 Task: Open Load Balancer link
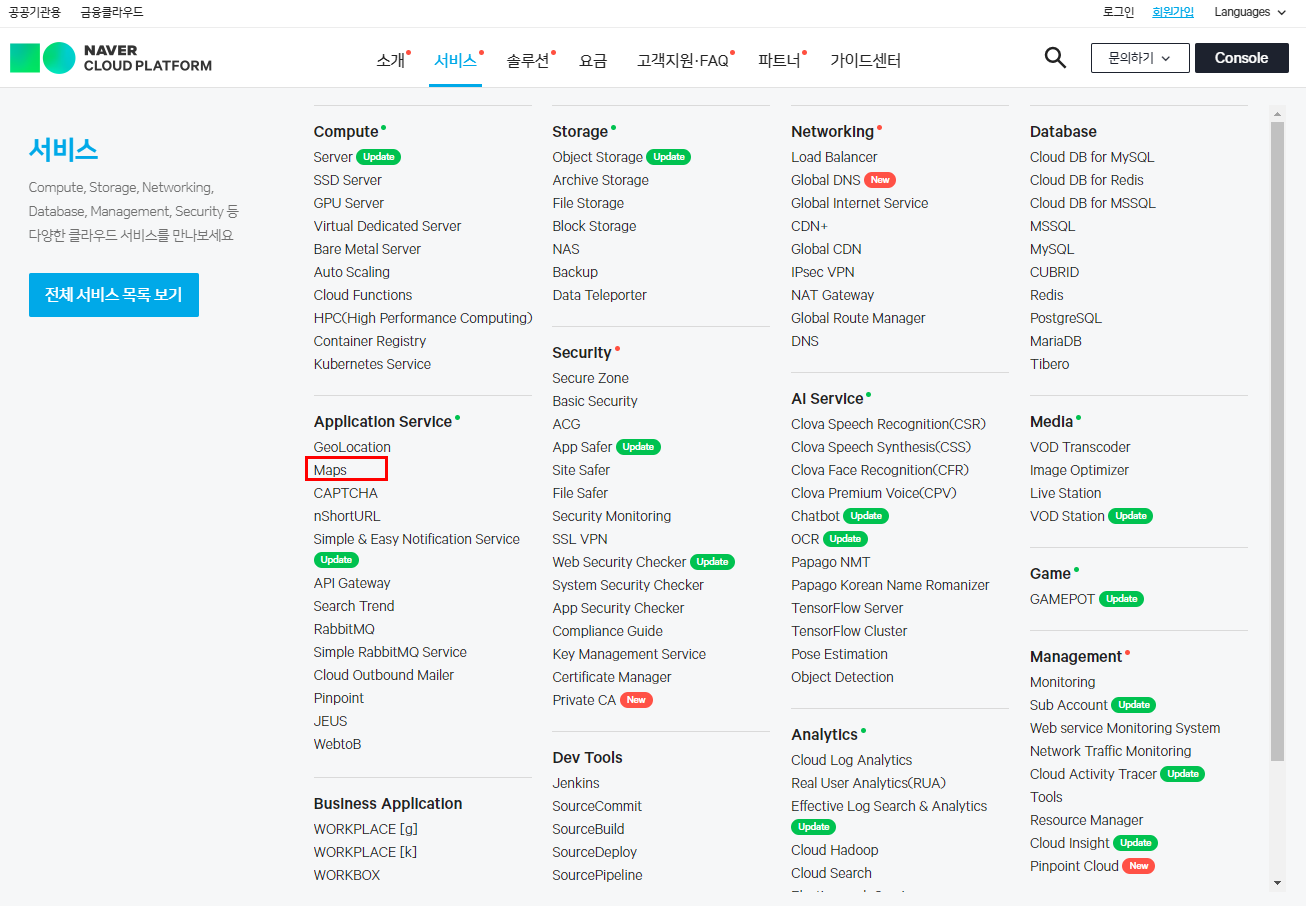(834, 157)
